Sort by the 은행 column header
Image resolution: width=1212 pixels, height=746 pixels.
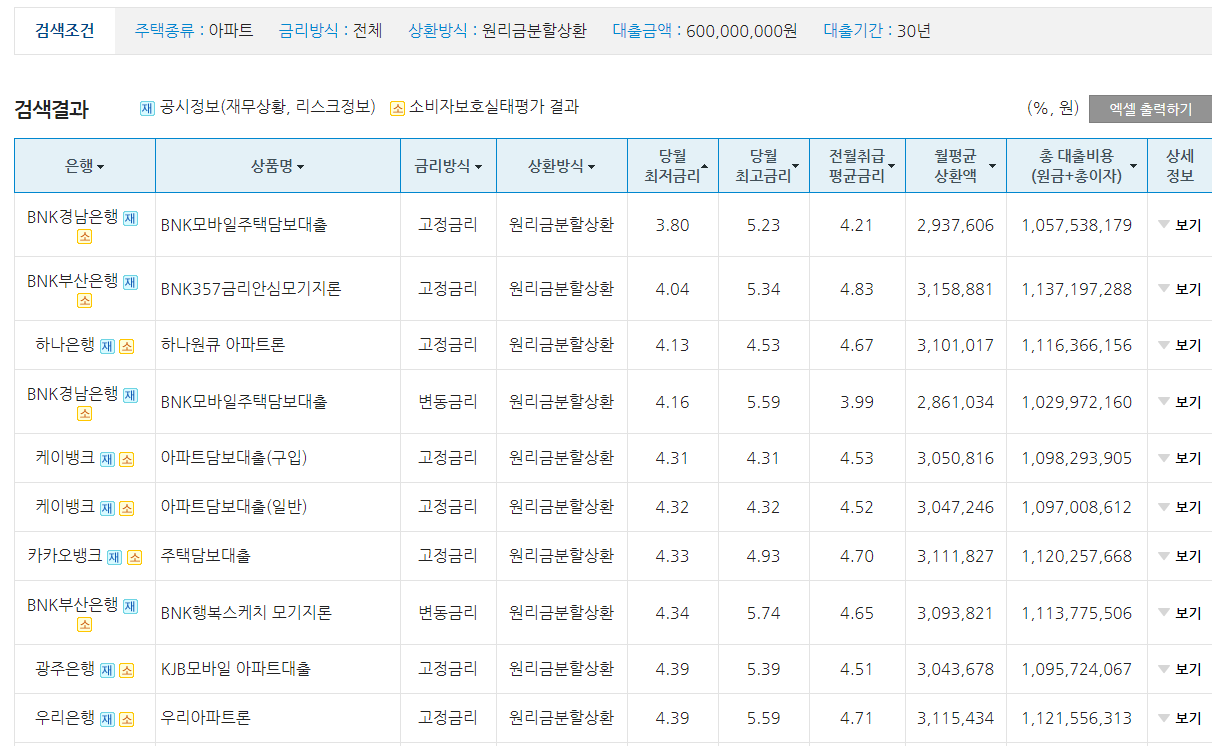pos(85,166)
